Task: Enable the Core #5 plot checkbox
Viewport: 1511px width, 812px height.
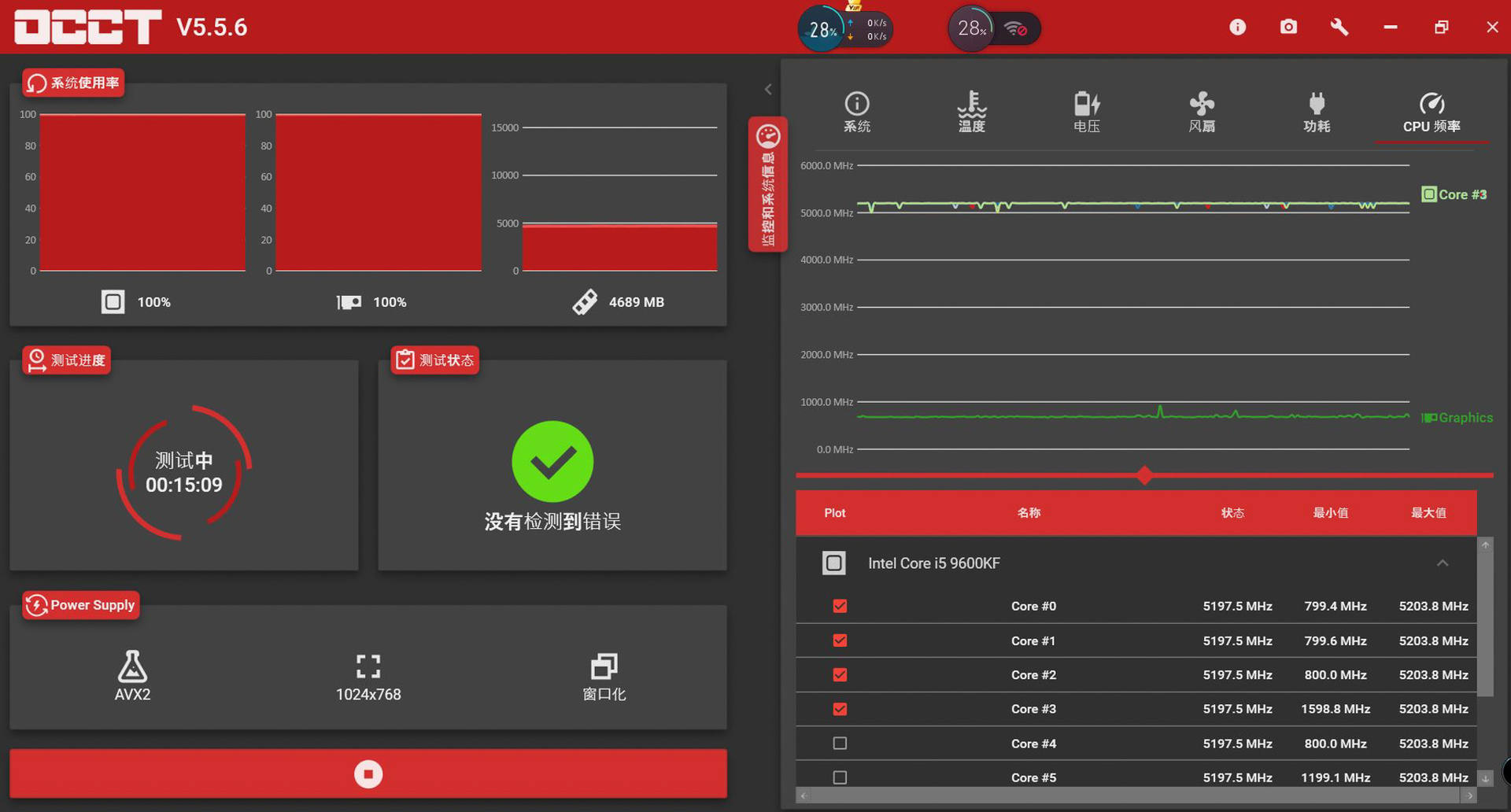Action: [x=840, y=777]
